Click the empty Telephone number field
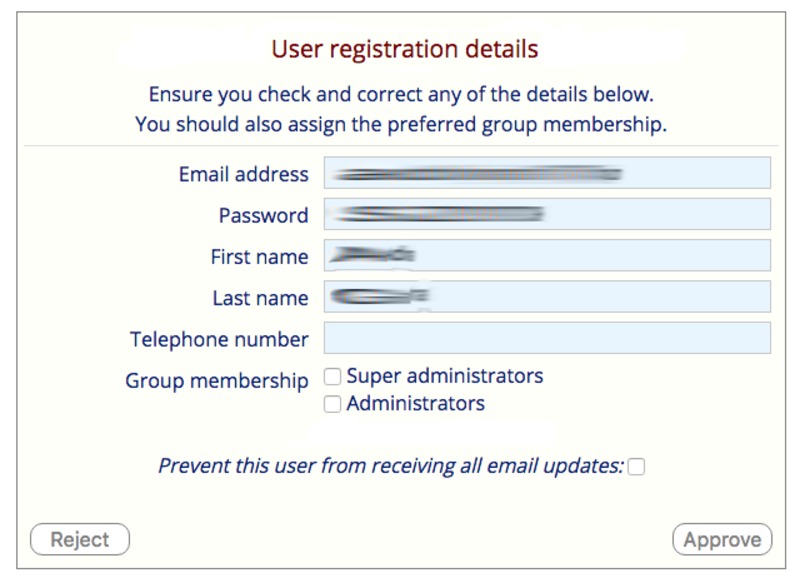This screenshot has width=800, height=583. point(547,338)
